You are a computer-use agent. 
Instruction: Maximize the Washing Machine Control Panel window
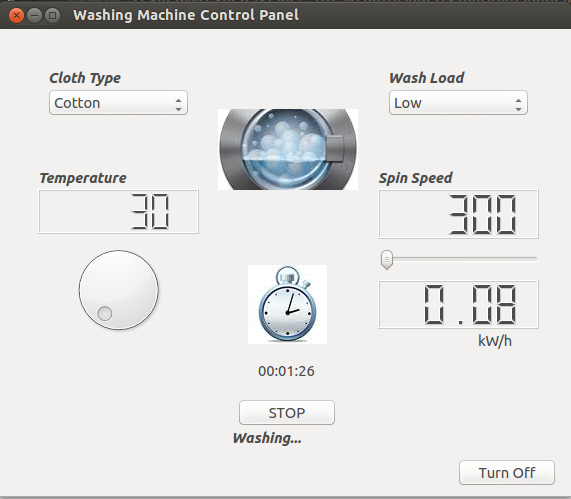coord(52,16)
